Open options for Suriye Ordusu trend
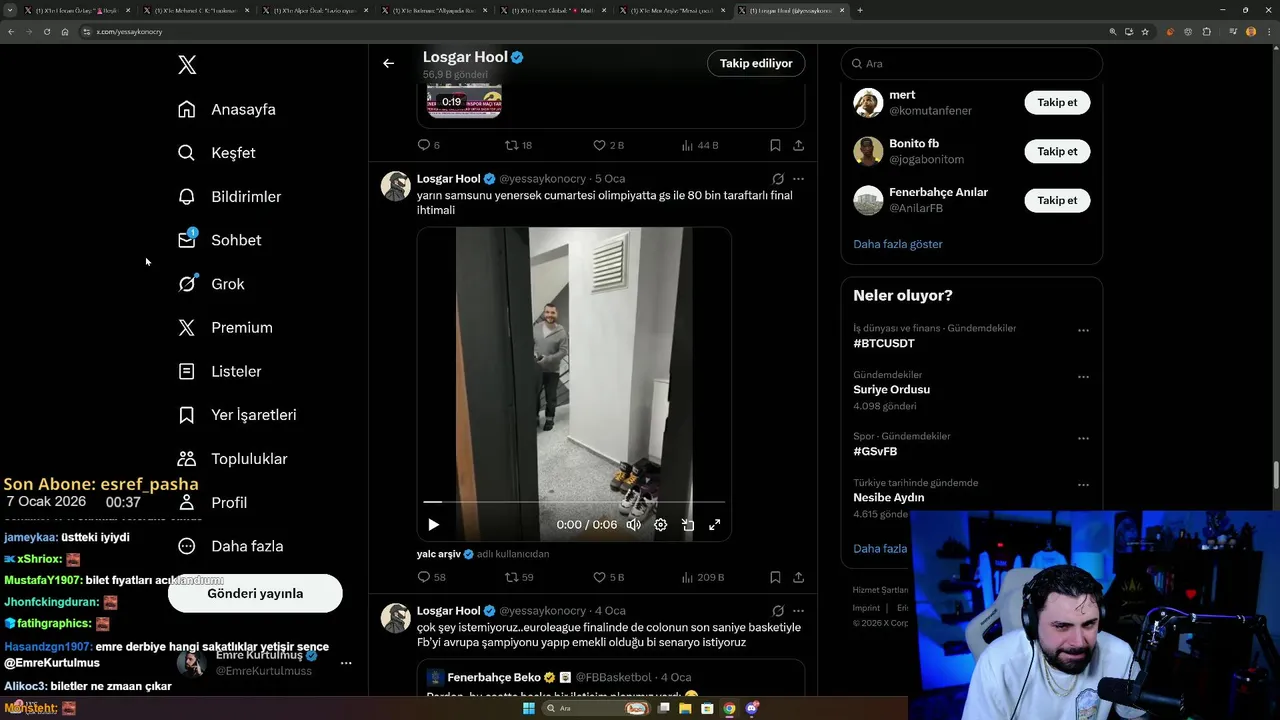 1083,377
